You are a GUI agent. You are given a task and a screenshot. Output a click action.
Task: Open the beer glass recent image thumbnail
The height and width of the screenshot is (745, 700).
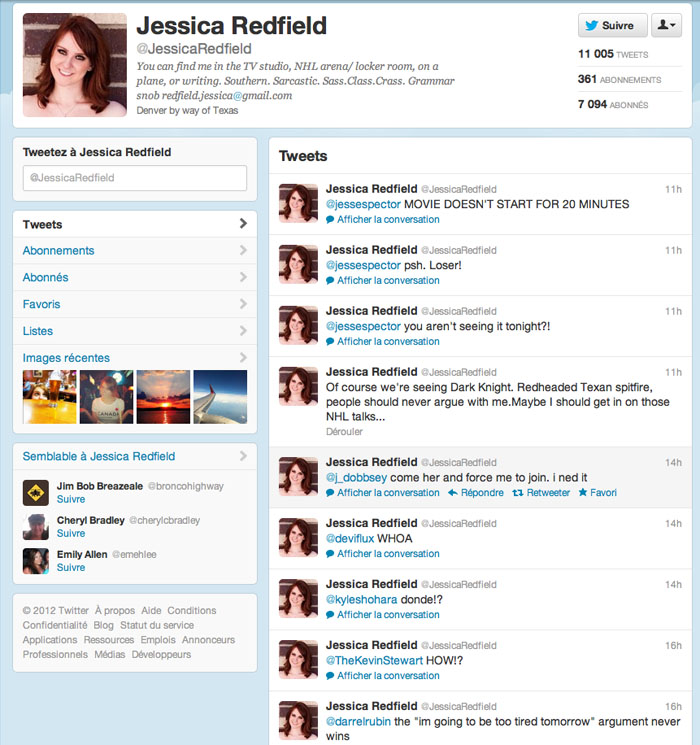49,397
